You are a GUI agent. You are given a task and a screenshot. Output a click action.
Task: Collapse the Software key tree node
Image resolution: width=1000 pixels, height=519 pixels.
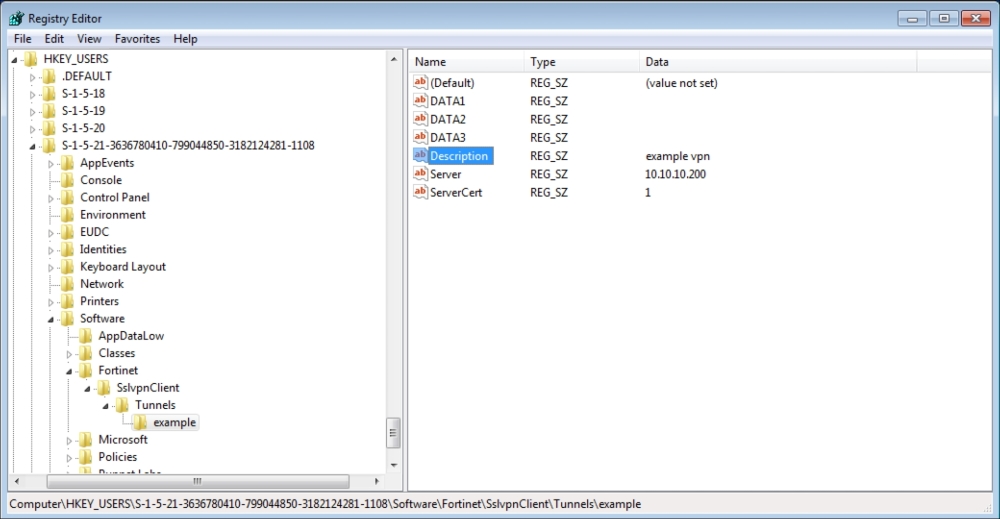pos(51,319)
